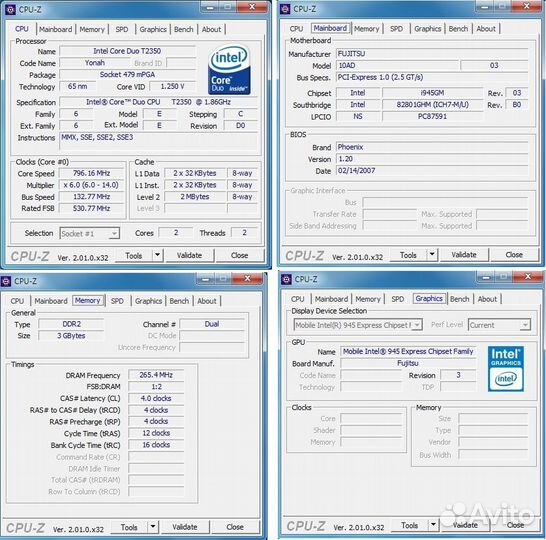Click the Bank Cycle Time value 16 clocks
Screen dimensions: 546x540
click(156, 445)
